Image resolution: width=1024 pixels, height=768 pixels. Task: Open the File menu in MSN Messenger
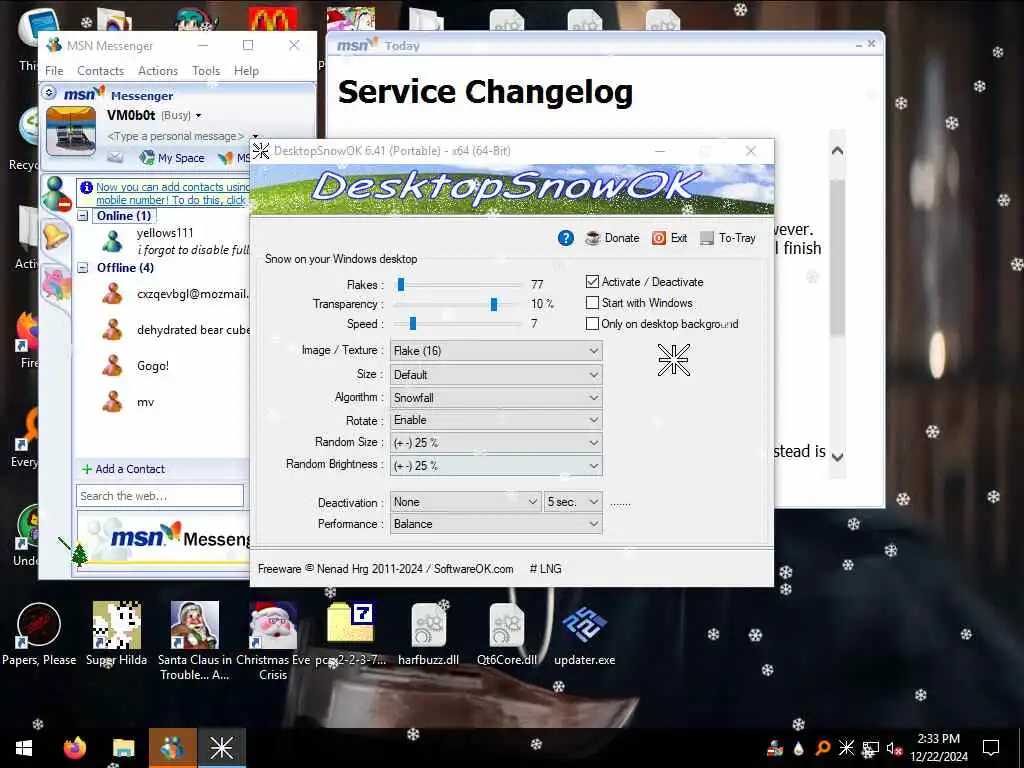pyautogui.click(x=54, y=71)
